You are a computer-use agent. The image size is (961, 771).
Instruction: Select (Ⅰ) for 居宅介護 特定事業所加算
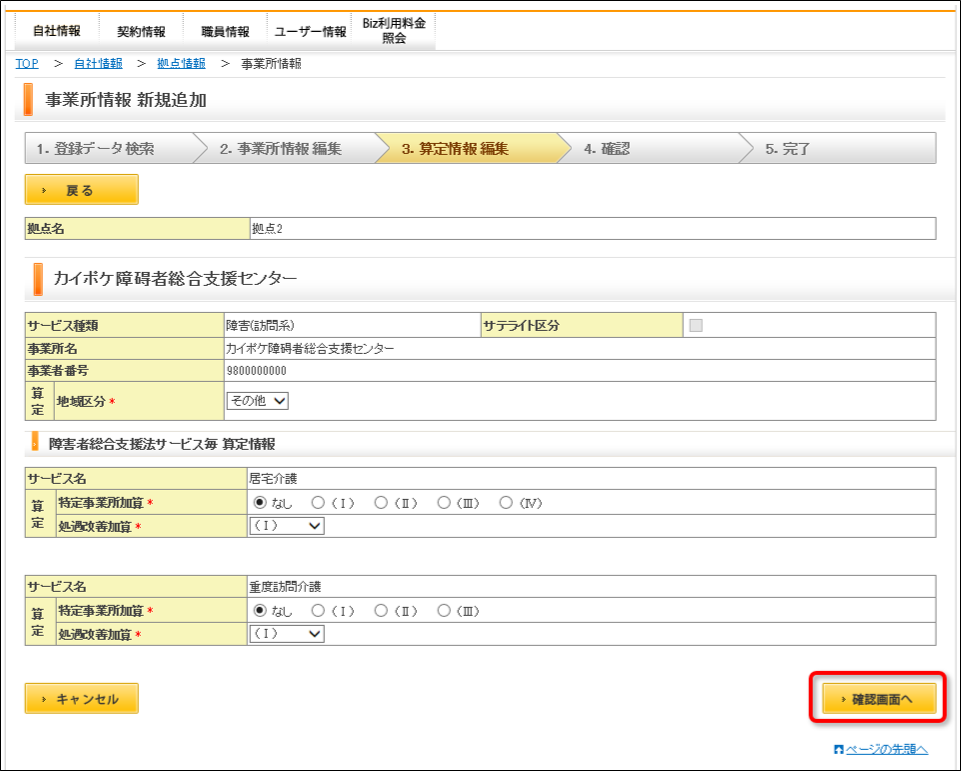[317, 503]
